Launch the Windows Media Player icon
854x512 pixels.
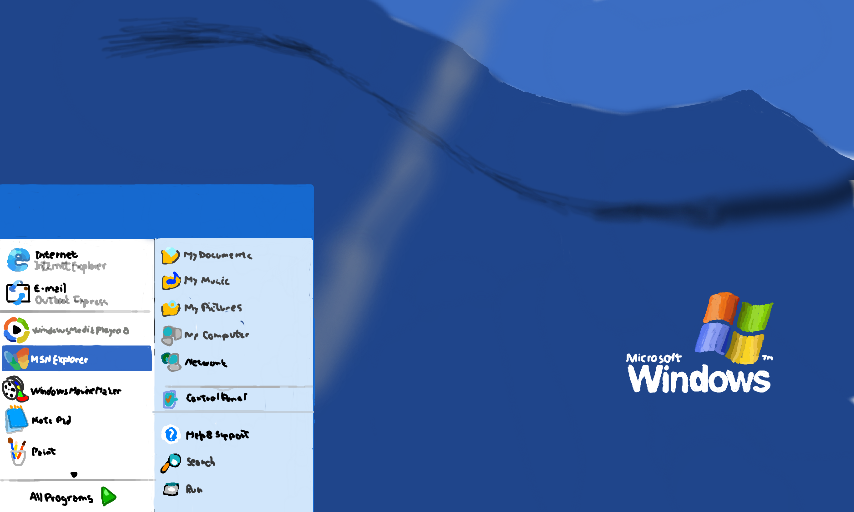tap(16, 330)
